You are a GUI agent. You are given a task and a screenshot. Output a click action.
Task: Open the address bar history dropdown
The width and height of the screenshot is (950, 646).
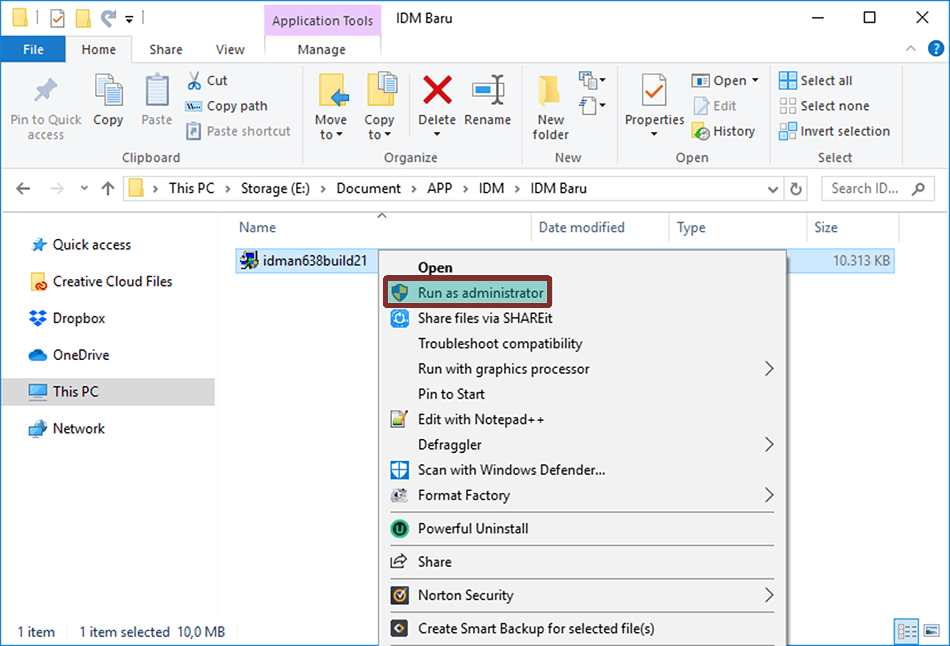pos(772,188)
